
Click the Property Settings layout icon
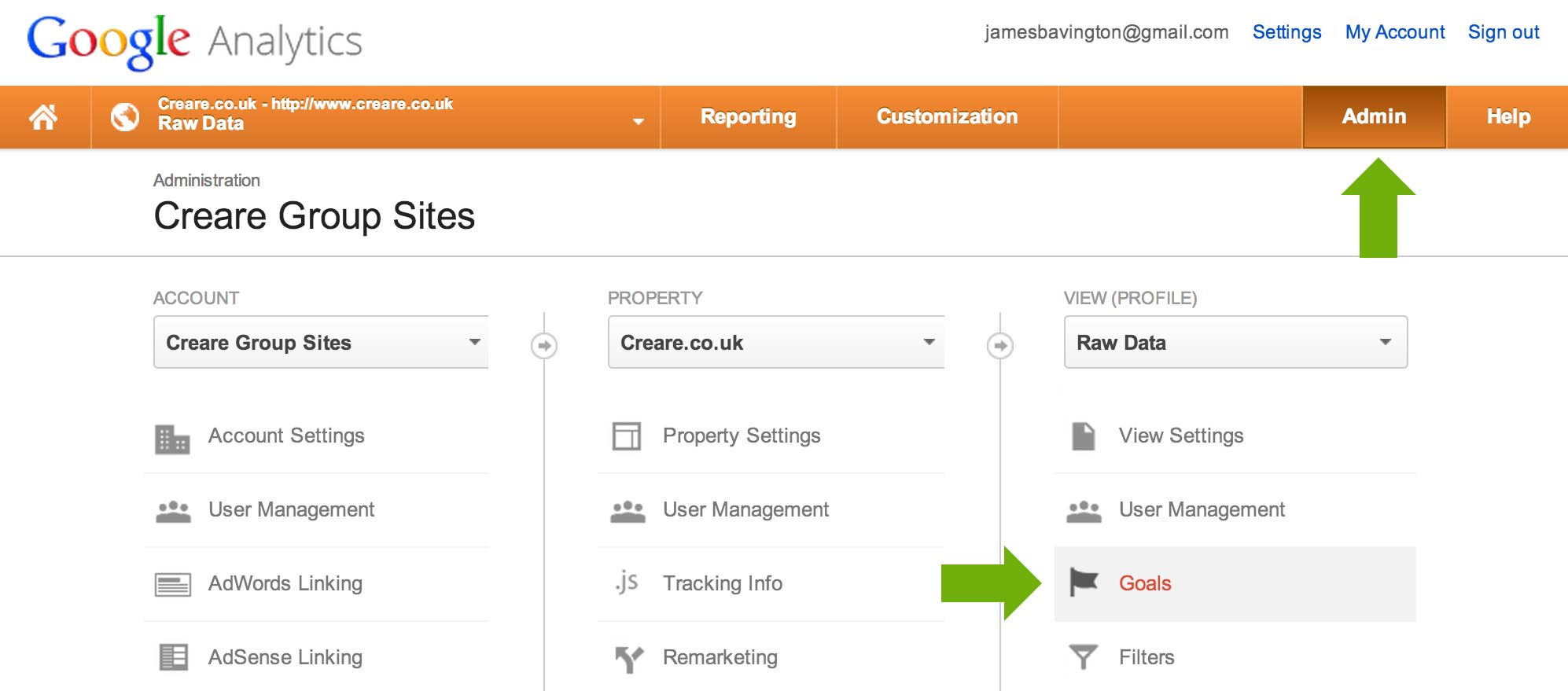627,436
